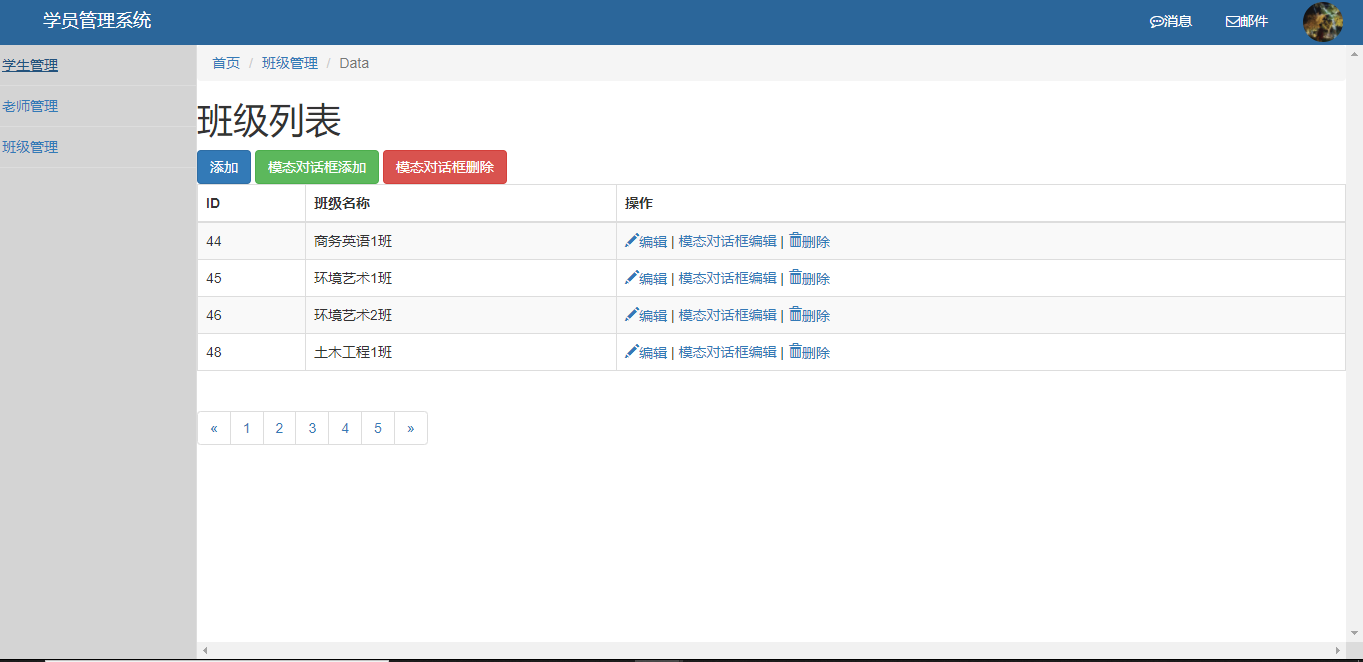The height and width of the screenshot is (662, 1363).
Task: Go to page 5 in pagination
Action: pos(378,428)
